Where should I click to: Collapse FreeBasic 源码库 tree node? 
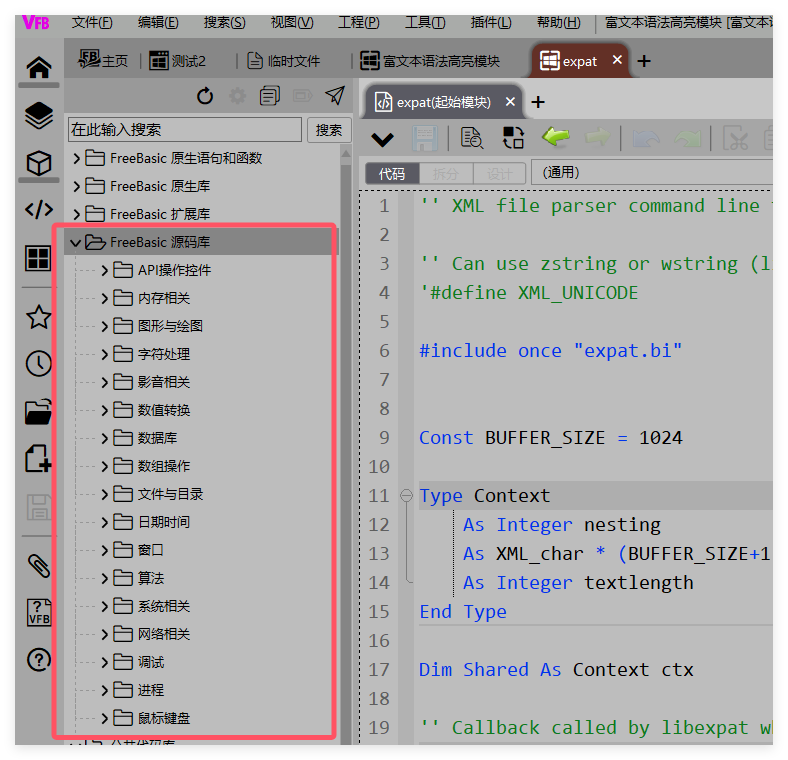coord(76,242)
